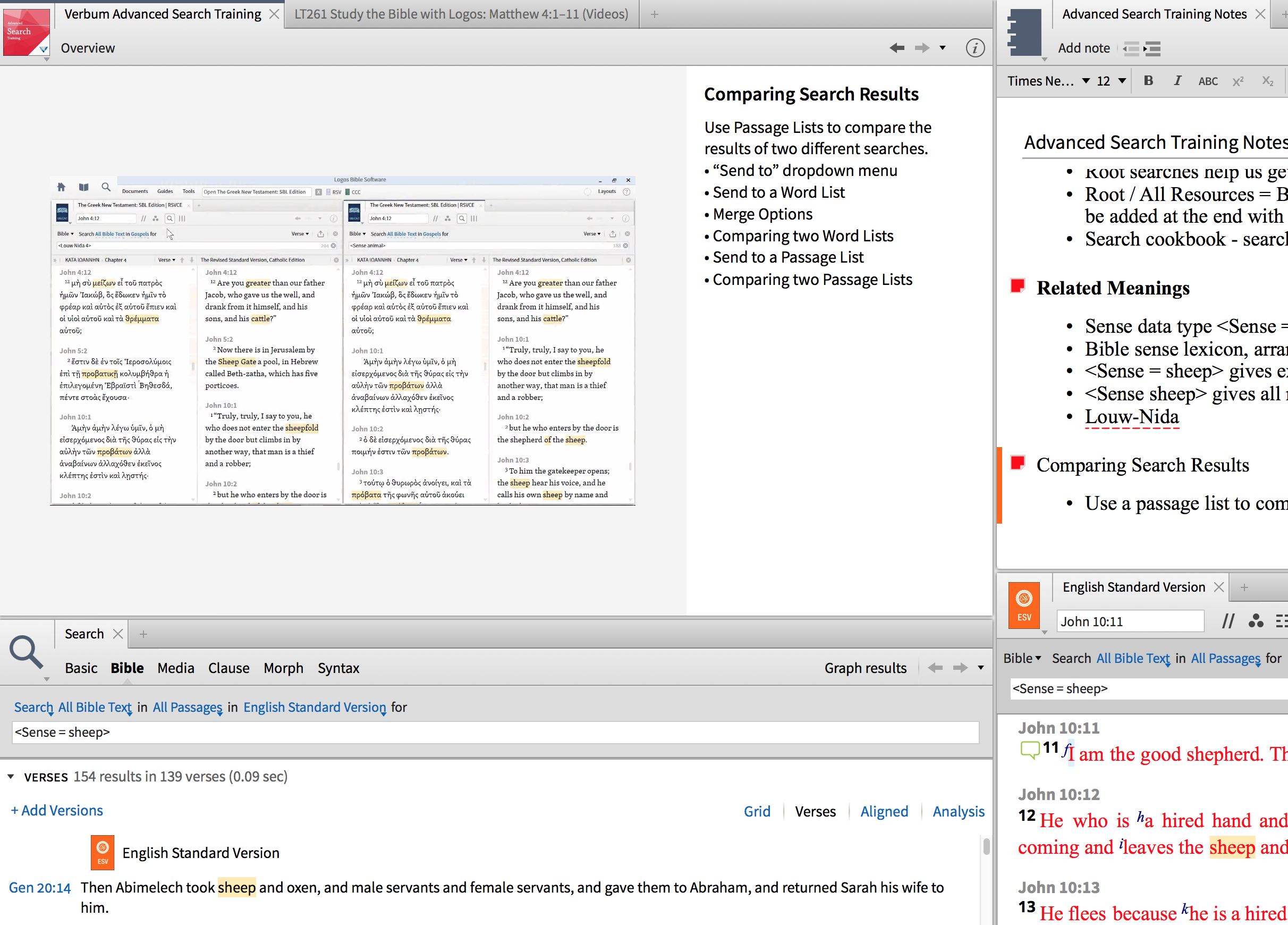Click the parallel resources icon in ESV panel

1228,621
